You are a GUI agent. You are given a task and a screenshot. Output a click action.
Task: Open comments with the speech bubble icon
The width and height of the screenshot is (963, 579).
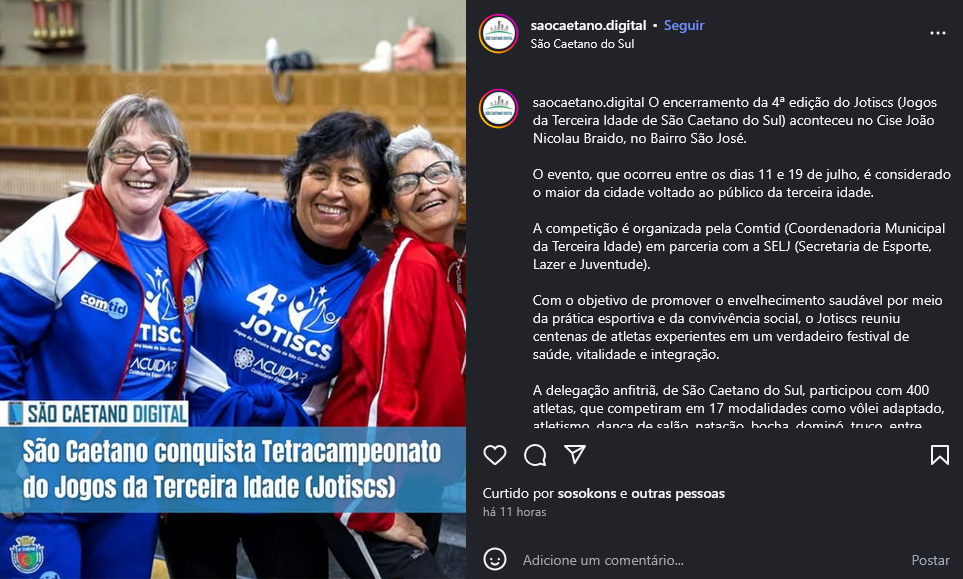tap(535, 455)
